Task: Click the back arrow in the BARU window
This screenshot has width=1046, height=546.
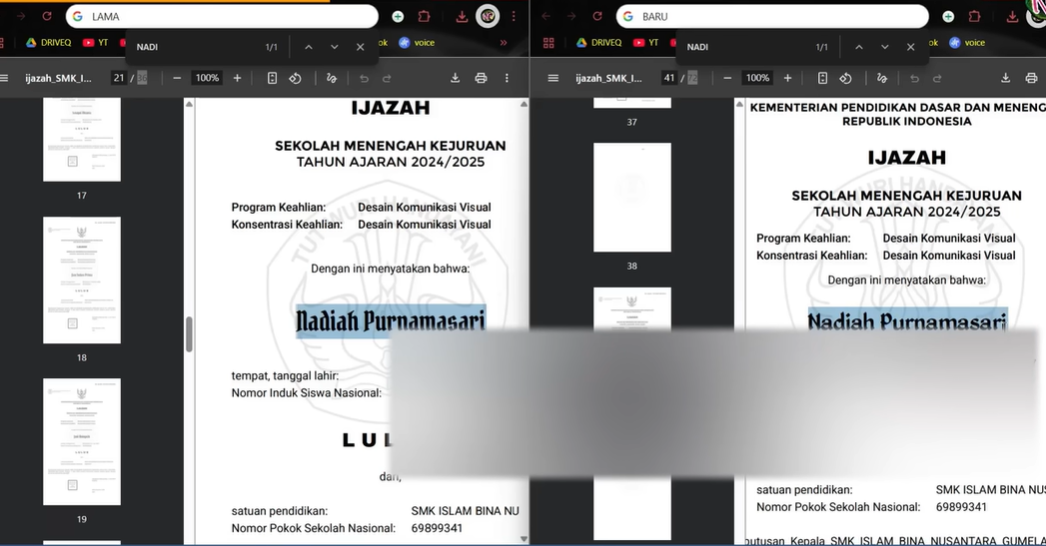Action: 546,16
